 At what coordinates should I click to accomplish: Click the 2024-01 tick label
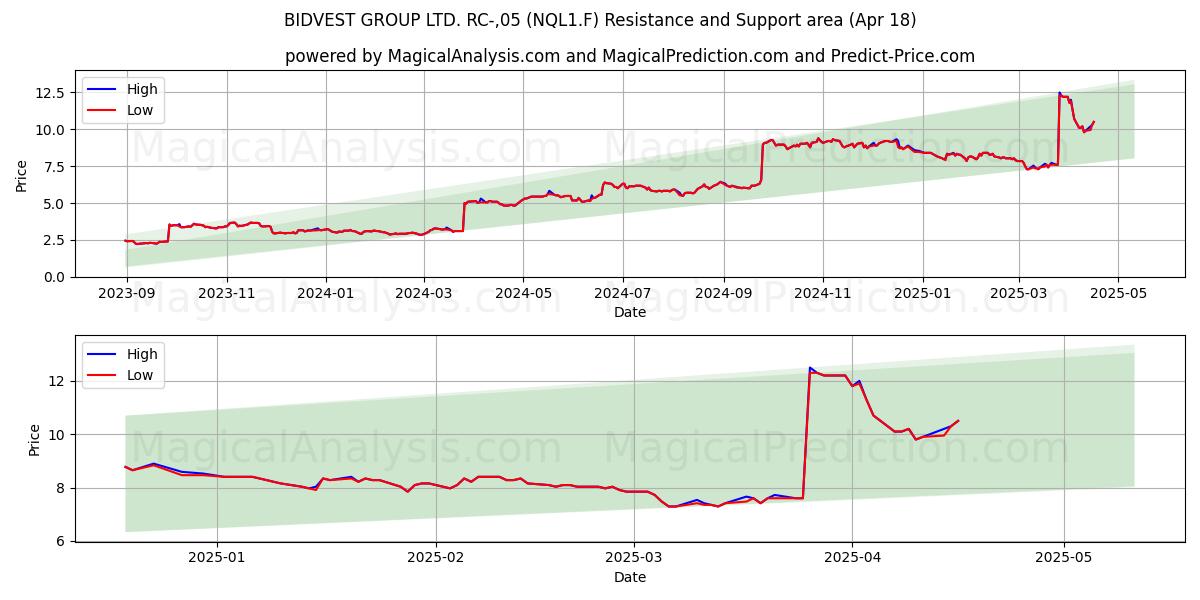click(x=326, y=294)
